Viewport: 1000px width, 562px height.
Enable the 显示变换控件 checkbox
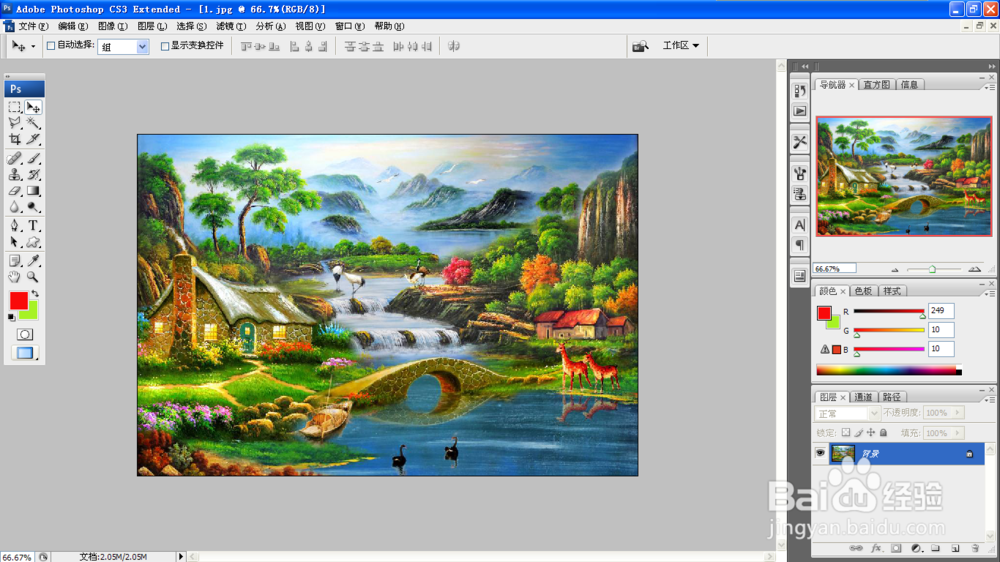coord(165,46)
